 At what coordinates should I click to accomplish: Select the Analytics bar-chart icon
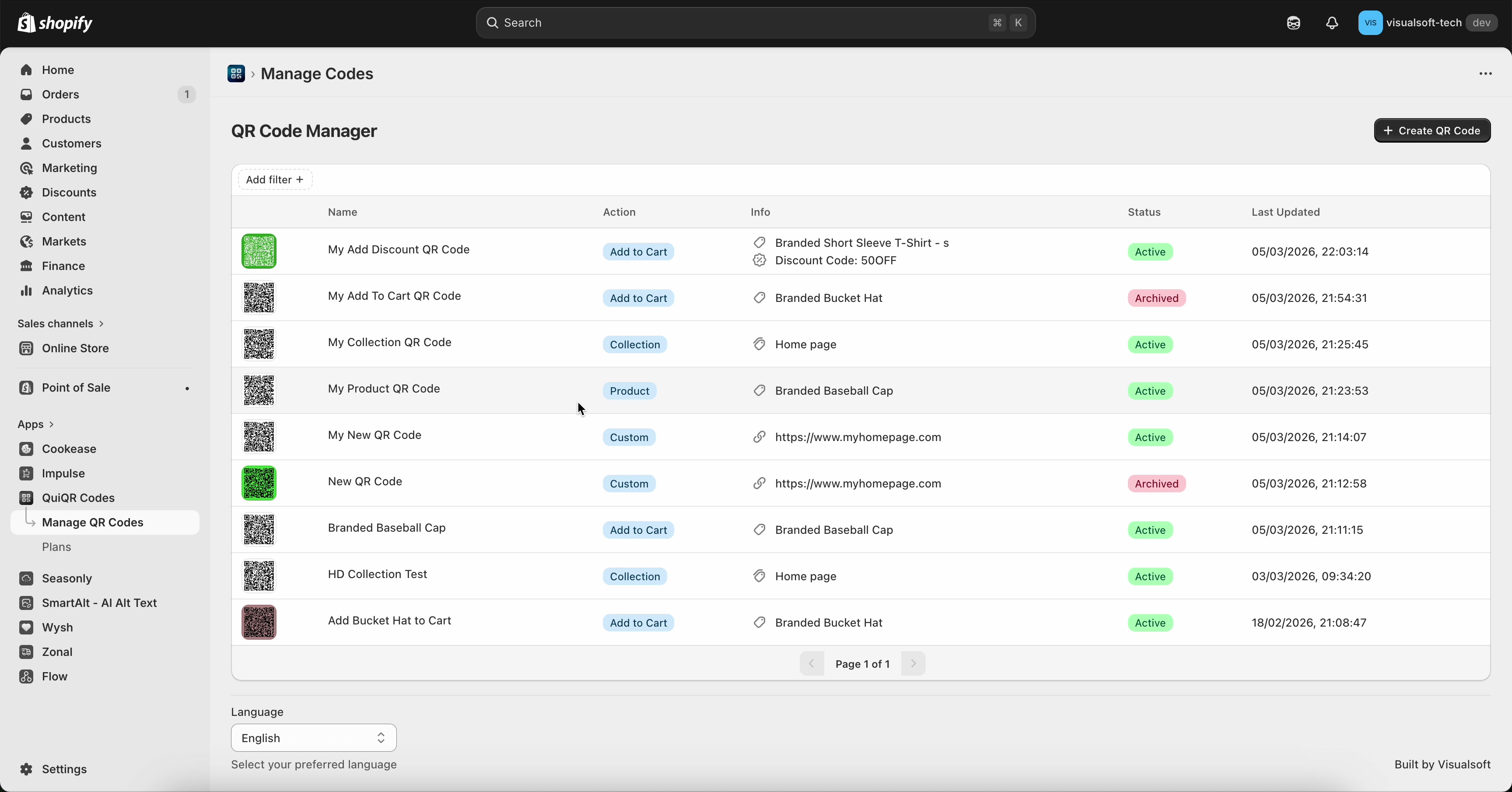pyautogui.click(x=27, y=291)
